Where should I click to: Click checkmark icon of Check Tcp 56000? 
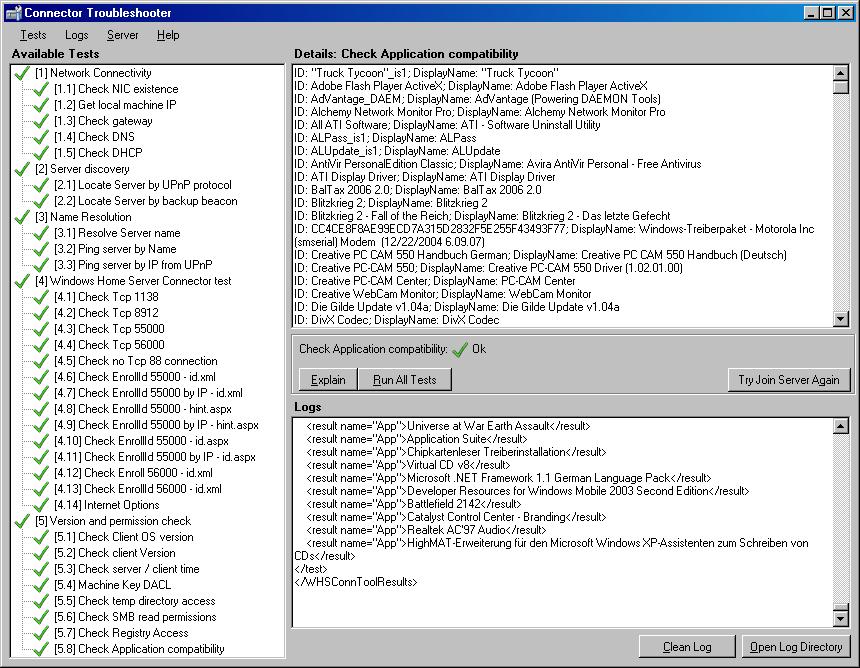[x=41, y=345]
